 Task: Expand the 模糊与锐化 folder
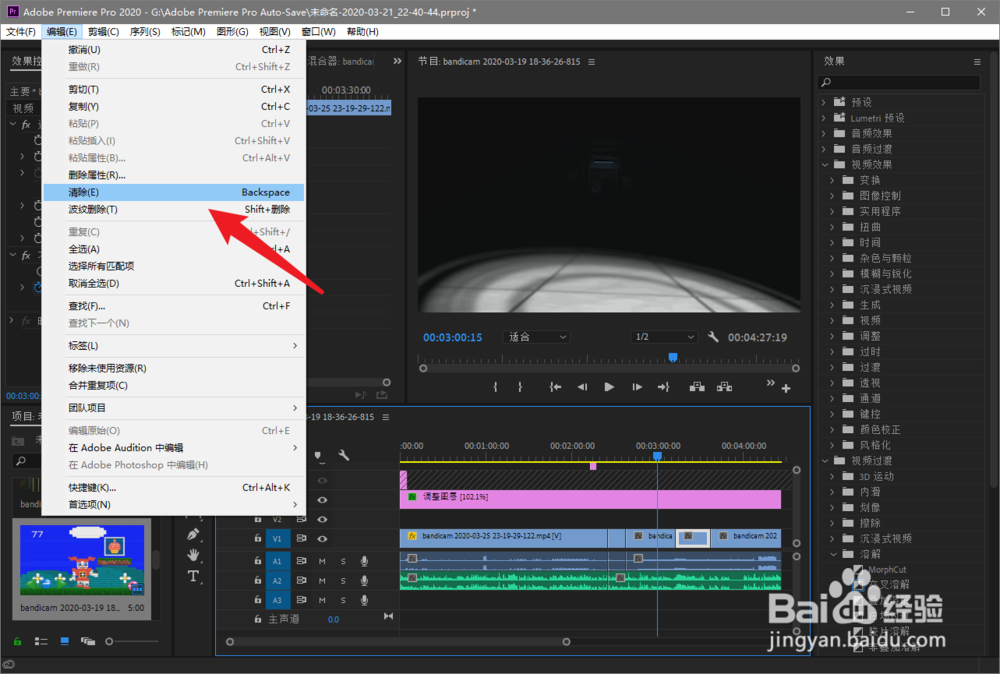[832, 274]
